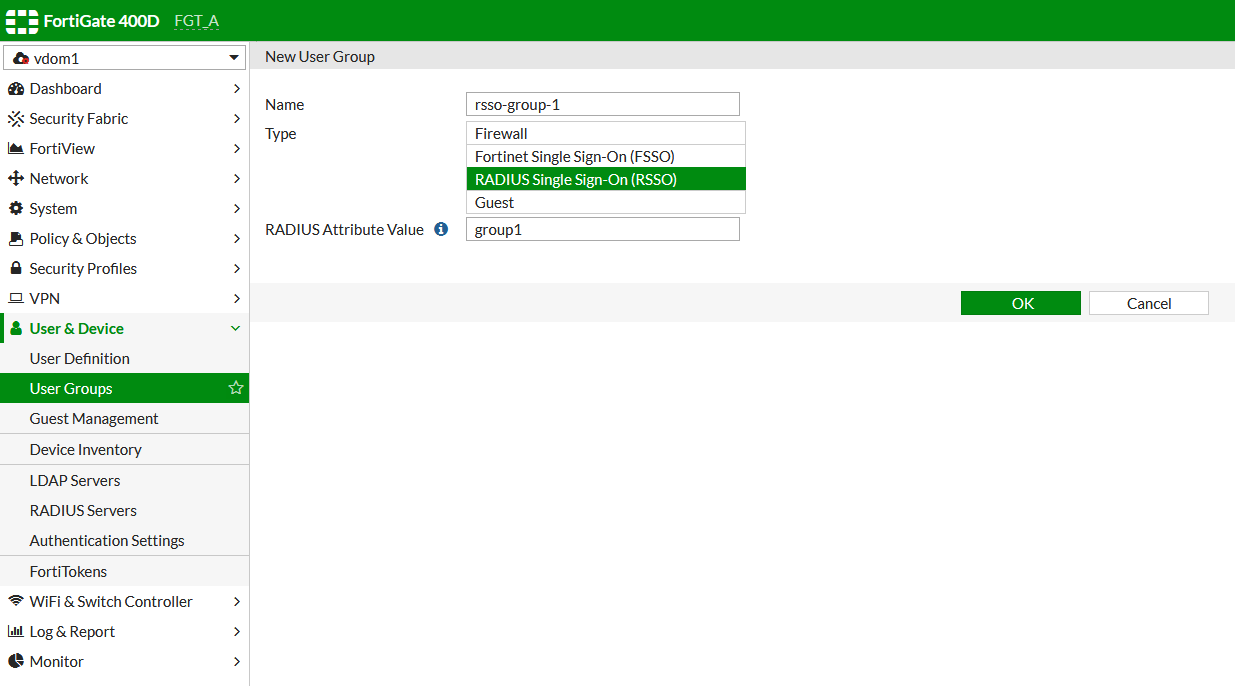The width and height of the screenshot is (1235, 686).
Task: Cancel the new user group
Action: pos(1149,303)
